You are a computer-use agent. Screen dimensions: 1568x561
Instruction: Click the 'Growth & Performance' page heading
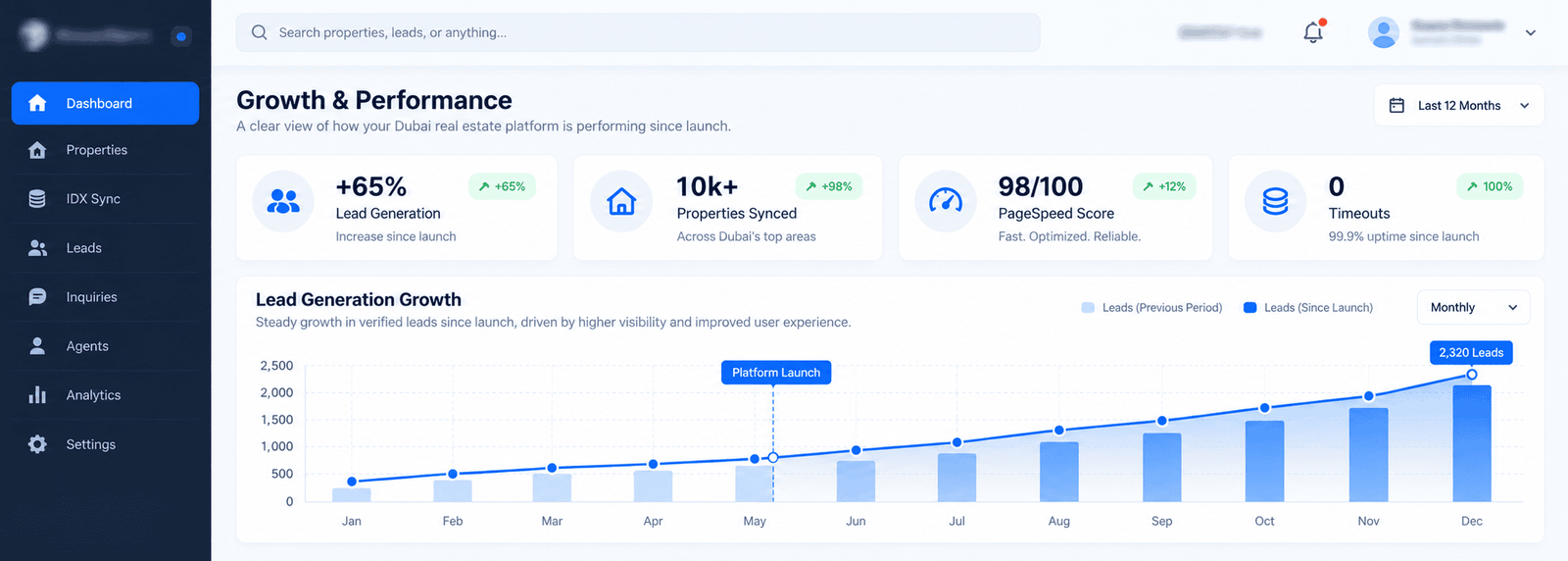[x=374, y=100]
